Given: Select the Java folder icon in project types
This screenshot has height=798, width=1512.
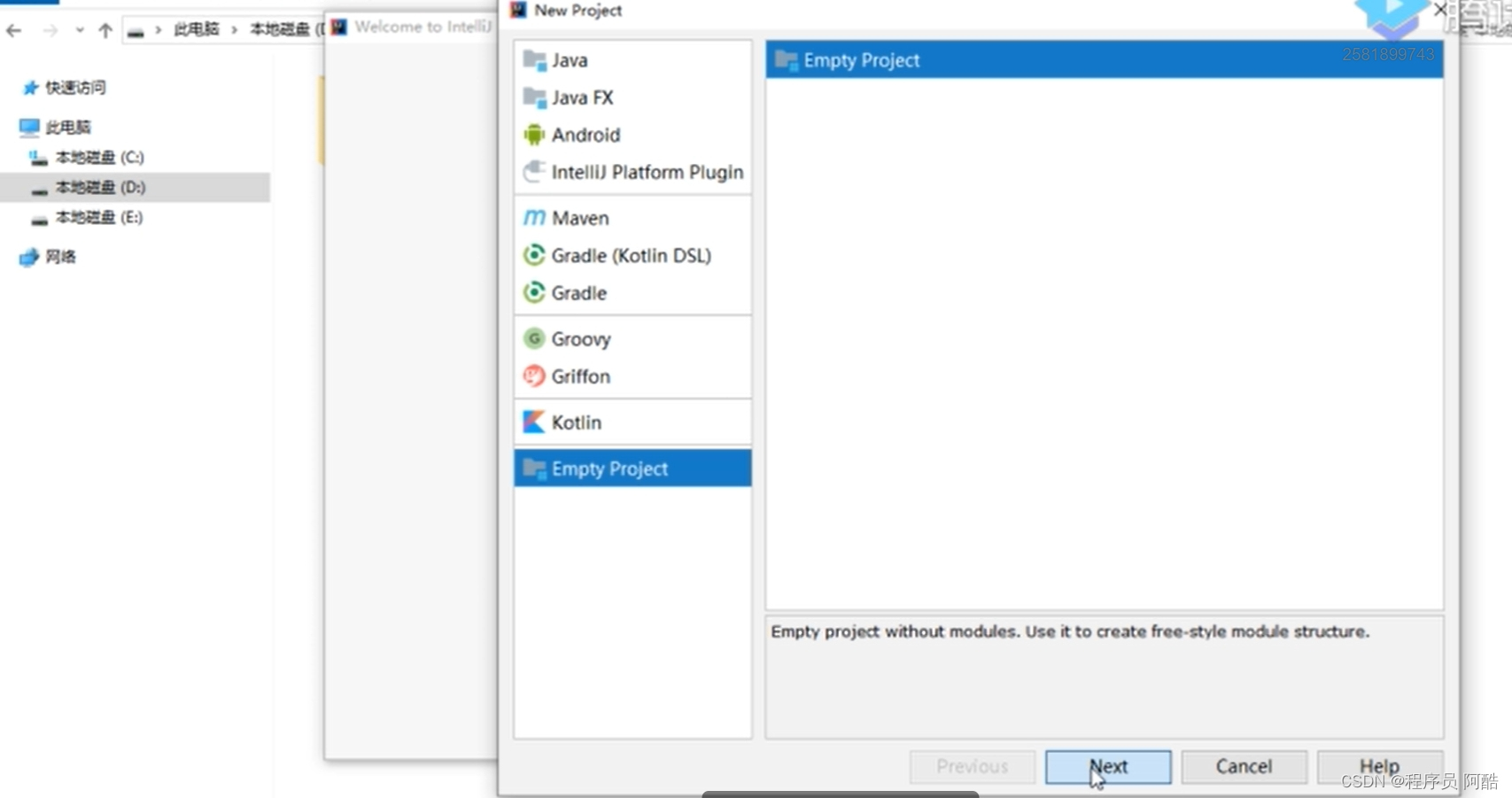Looking at the screenshot, I should [534, 60].
